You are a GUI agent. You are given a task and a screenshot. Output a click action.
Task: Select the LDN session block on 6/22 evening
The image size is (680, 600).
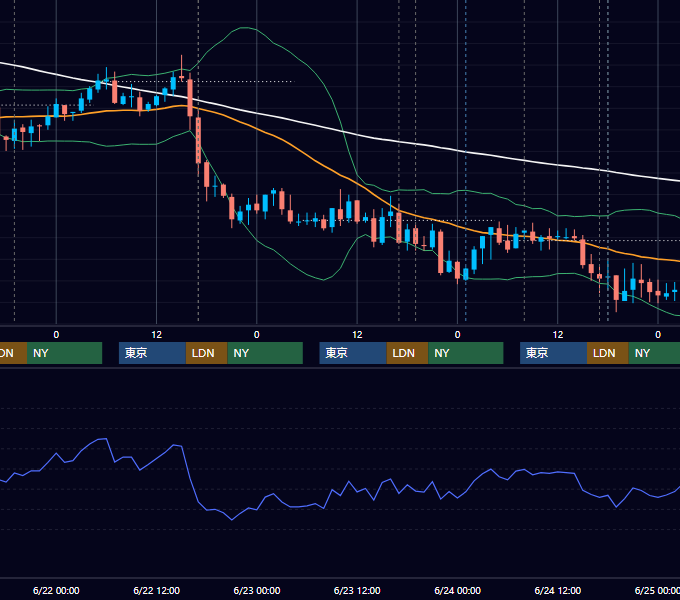pyautogui.click(x=206, y=353)
